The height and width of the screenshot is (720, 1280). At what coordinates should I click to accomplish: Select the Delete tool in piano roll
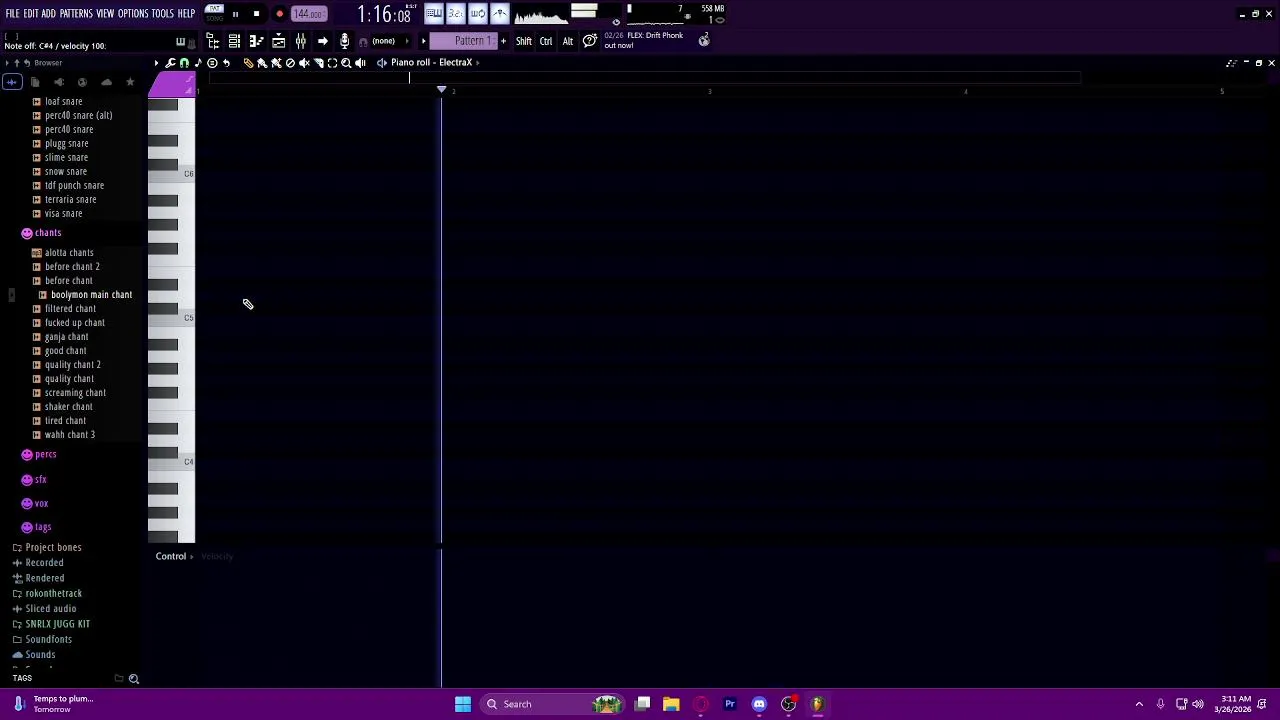tap(290, 62)
